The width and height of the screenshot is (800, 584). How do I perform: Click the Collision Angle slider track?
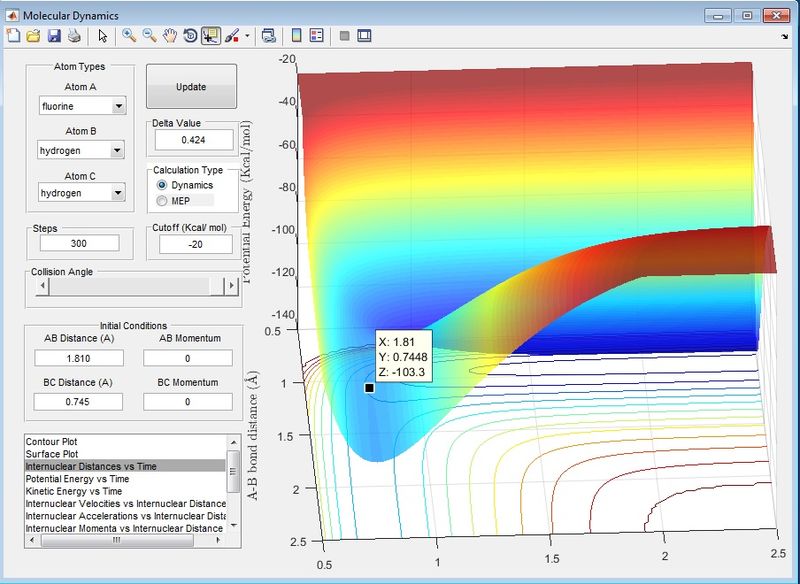pyautogui.click(x=130, y=286)
